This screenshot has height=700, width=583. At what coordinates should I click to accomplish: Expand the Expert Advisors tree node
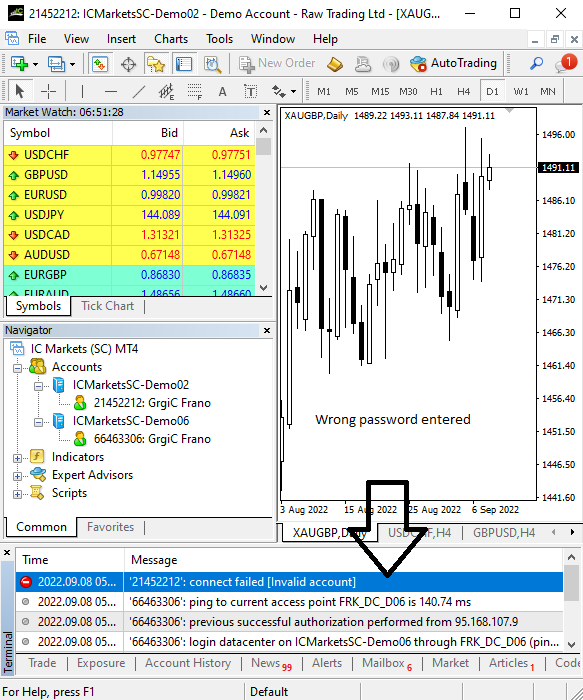17,476
